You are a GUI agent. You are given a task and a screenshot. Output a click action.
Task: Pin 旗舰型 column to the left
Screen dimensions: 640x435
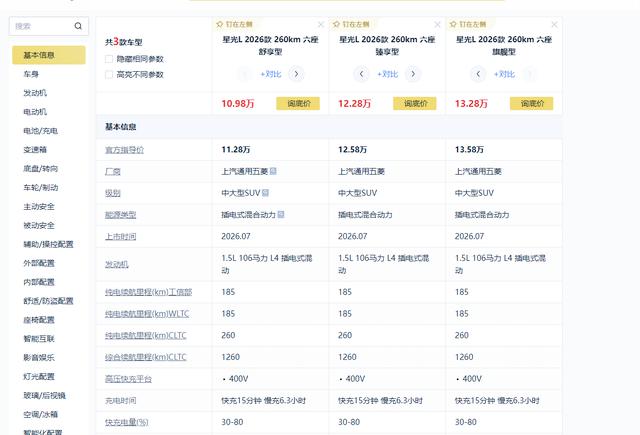(468, 24)
